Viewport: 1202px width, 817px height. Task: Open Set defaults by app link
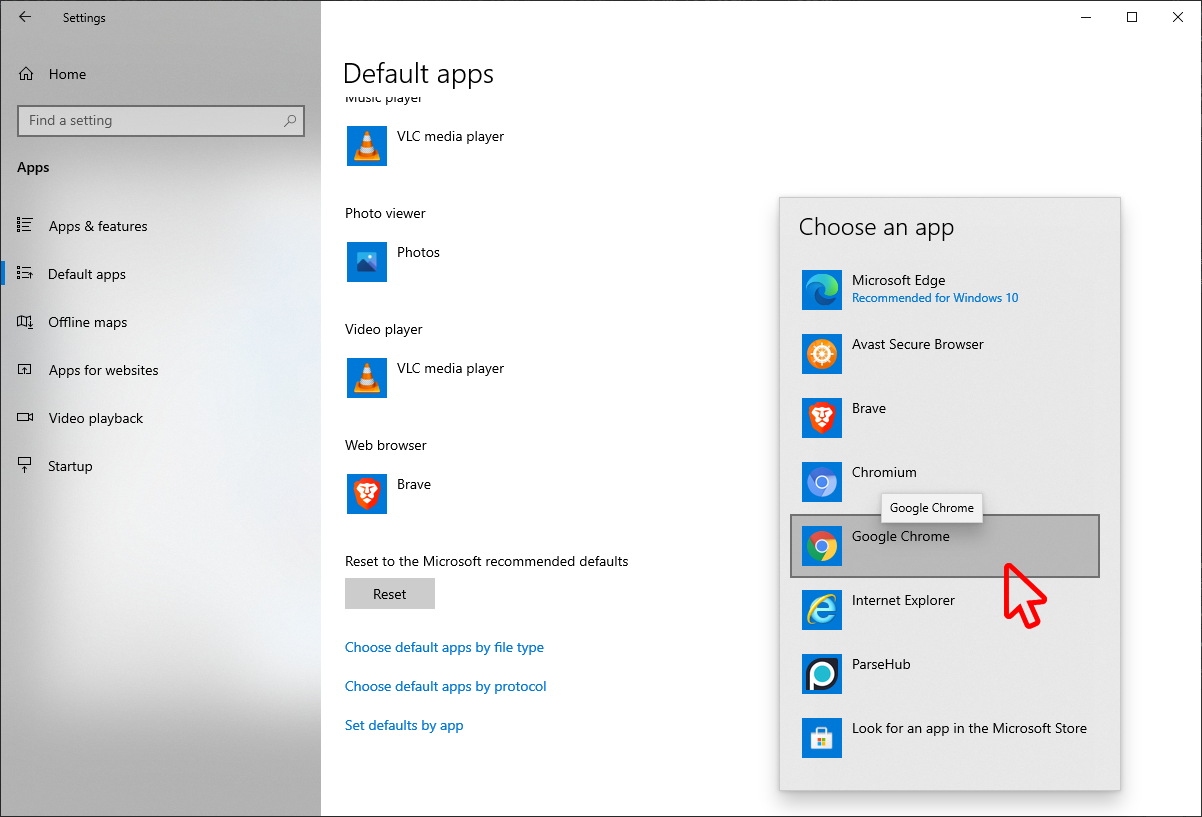click(x=404, y=725)
